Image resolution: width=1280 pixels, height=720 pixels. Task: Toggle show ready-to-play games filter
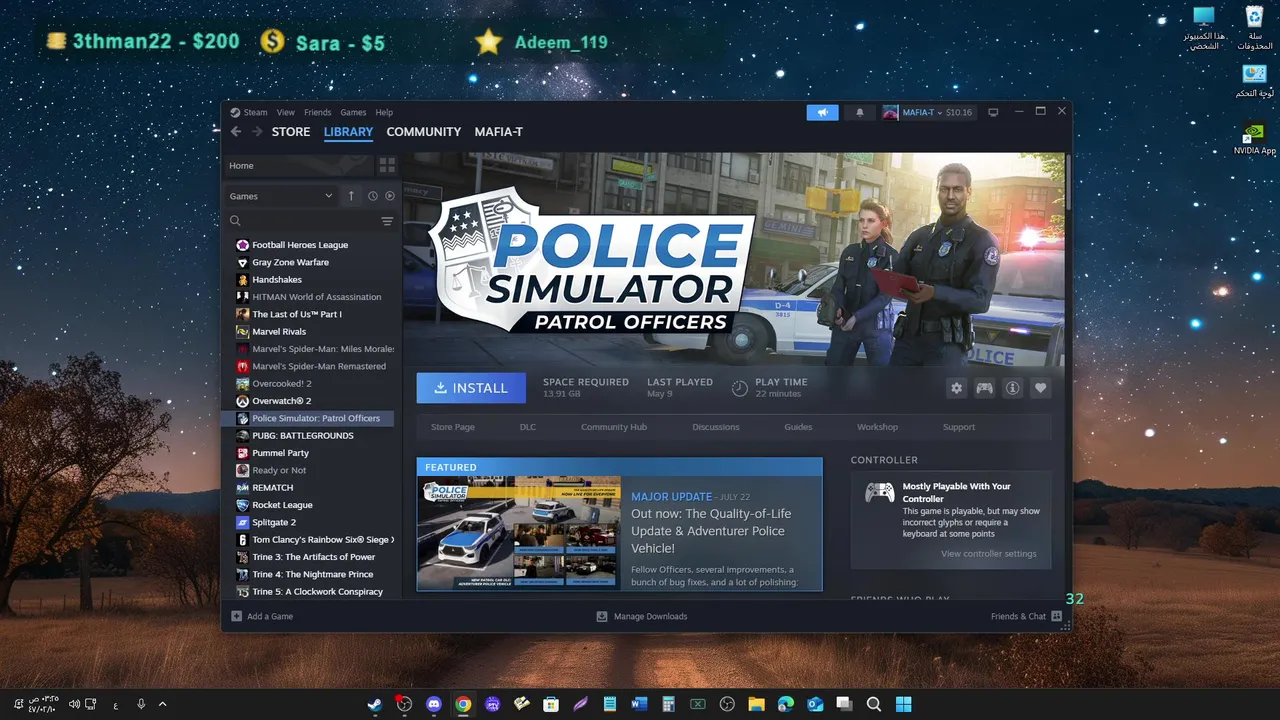tap(390, 196)
